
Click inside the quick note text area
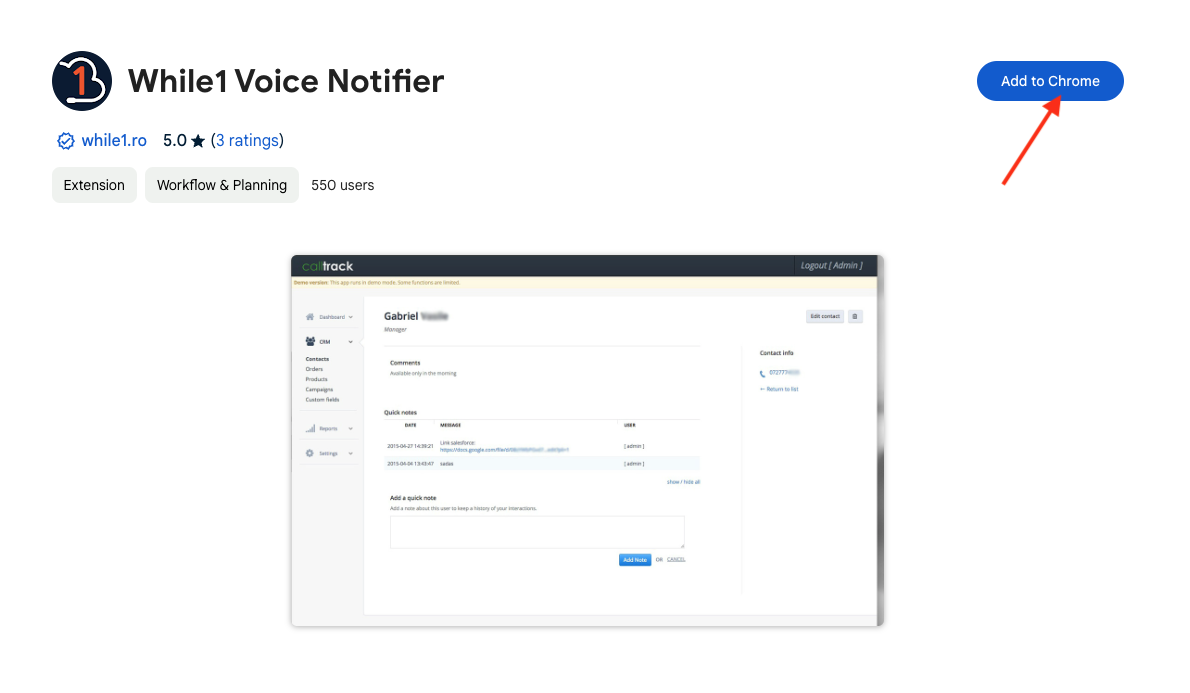pyautogui.click(x=537, y=532)
